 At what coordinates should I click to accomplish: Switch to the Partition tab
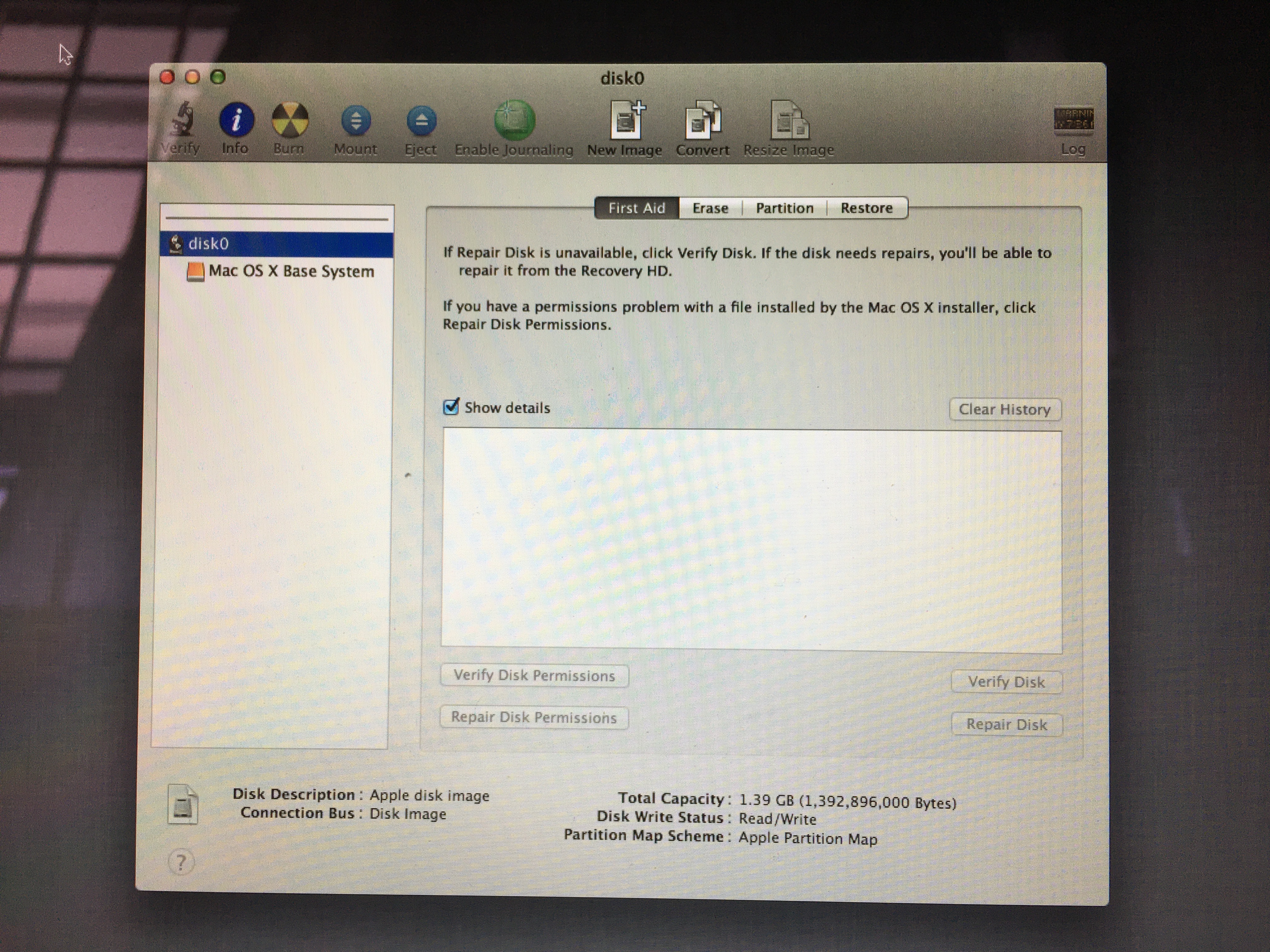pos(784,208)
